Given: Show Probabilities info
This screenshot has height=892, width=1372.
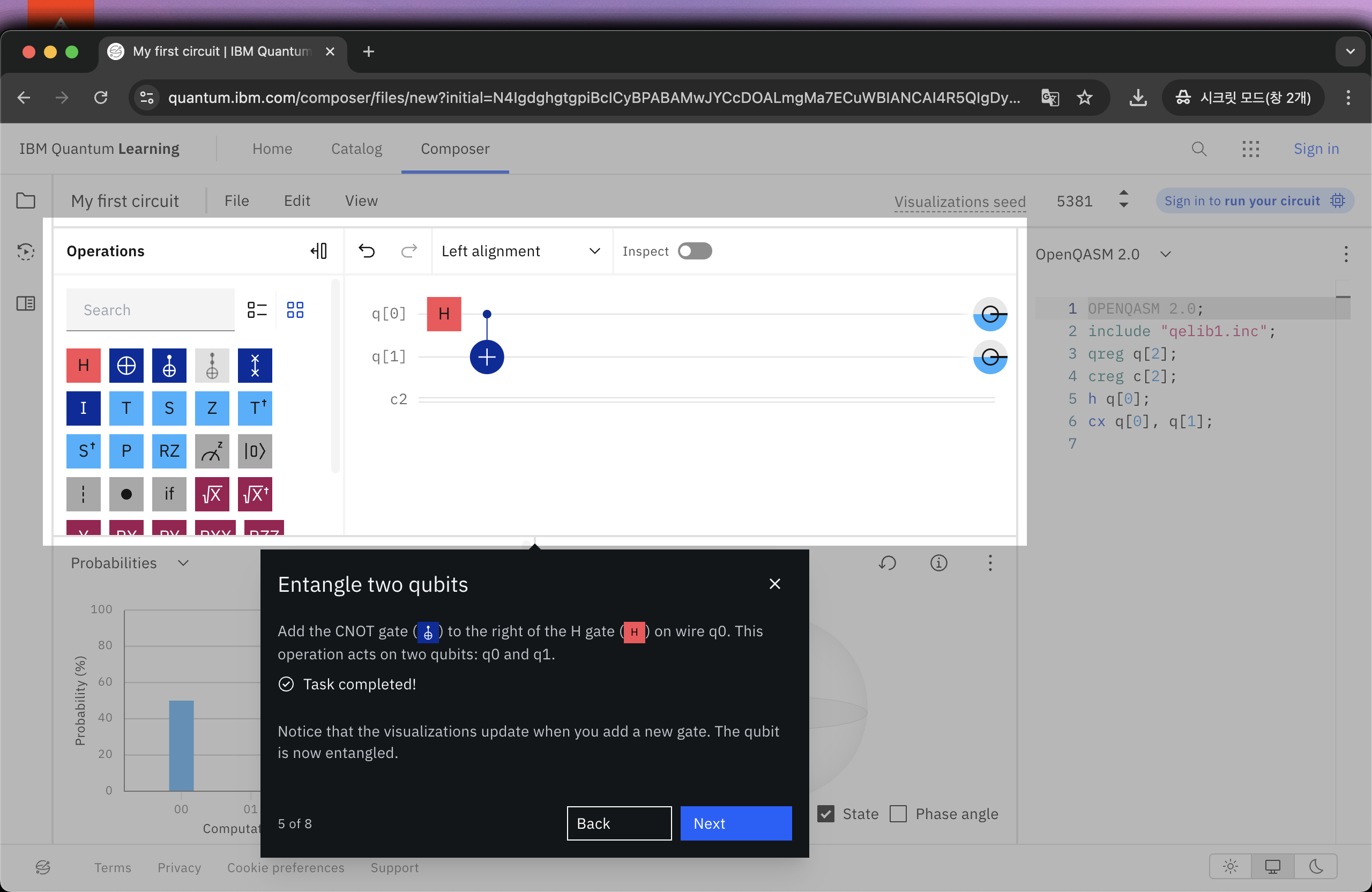Looking at the screenshot, I should pos(939,563).
